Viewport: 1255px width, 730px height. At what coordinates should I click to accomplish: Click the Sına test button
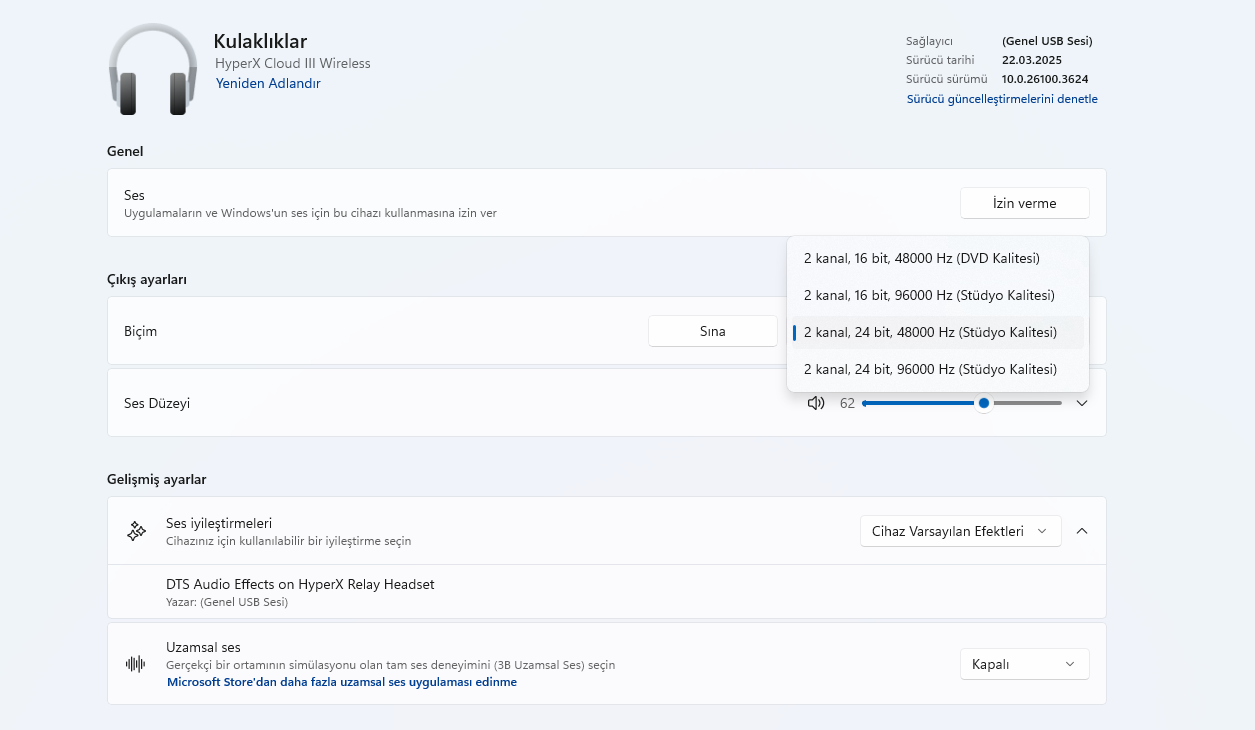712,331
